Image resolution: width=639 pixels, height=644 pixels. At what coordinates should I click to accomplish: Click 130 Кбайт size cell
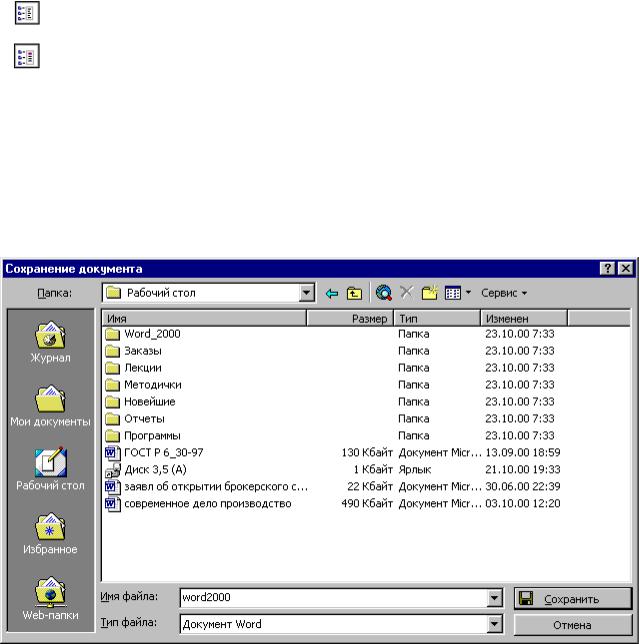(367, 452)
